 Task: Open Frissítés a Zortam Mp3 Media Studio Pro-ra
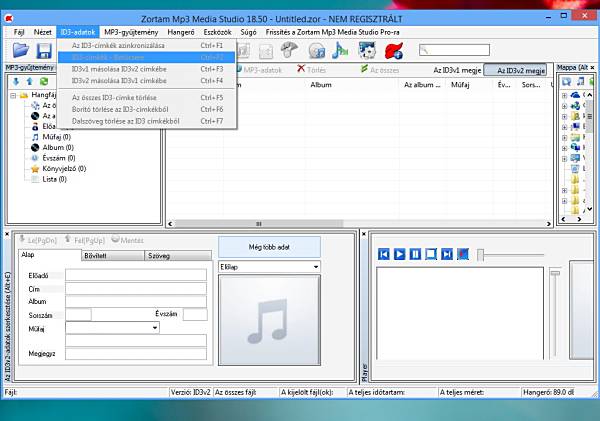(x=333, y=32)
